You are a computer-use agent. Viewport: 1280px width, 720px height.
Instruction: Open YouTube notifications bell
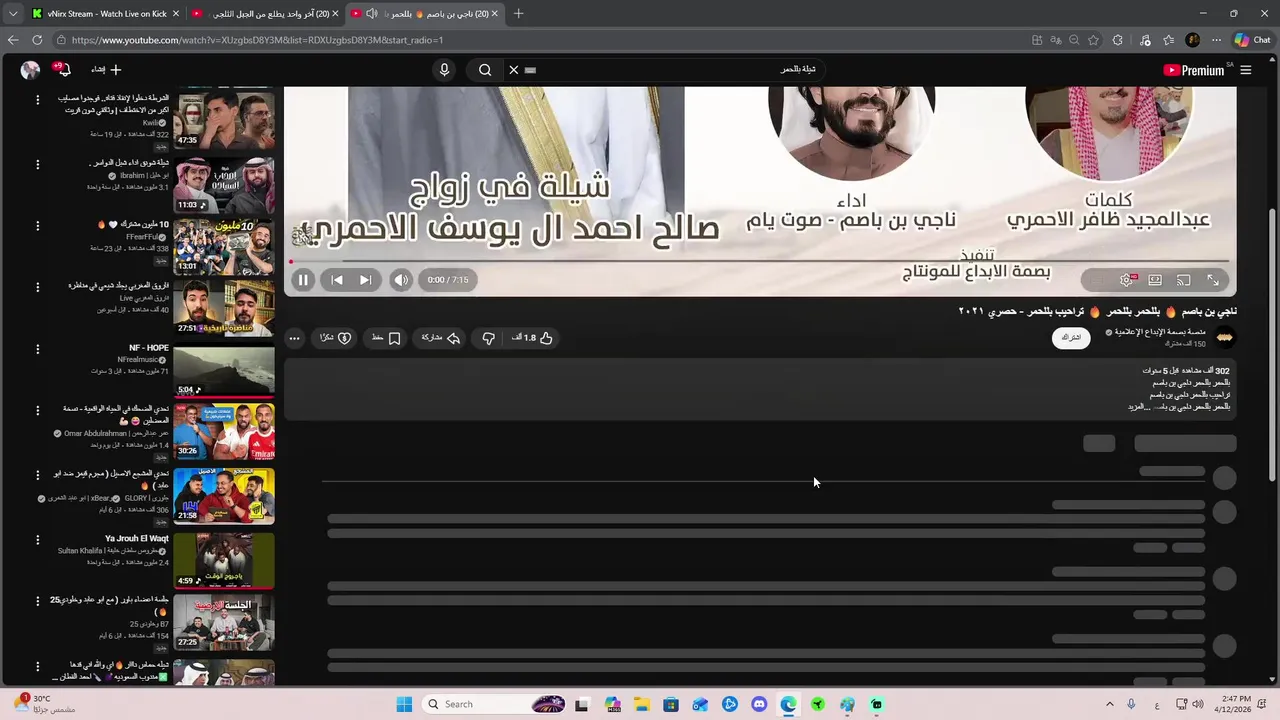[63, 70]
